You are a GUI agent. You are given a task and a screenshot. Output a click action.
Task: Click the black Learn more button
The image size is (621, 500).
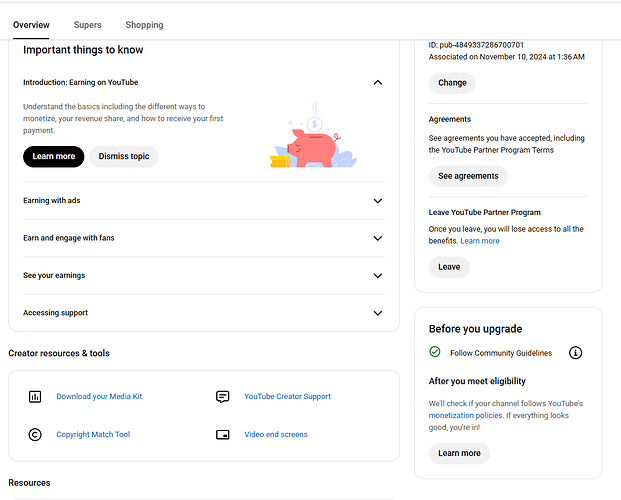pyautogui.click(x=53, y=156)
